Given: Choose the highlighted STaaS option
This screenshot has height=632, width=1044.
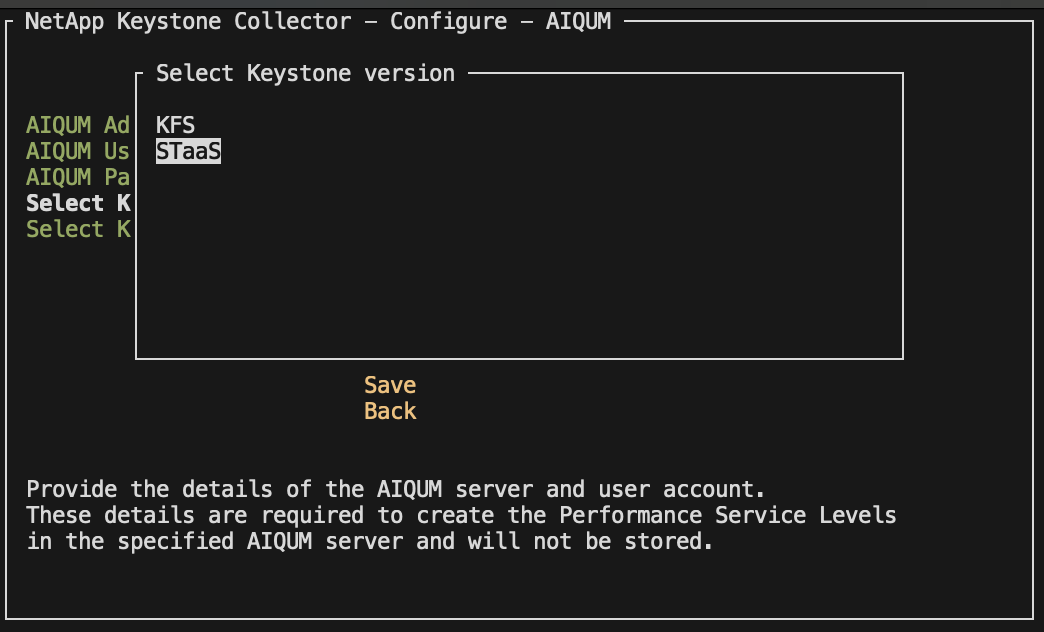Looking at the screenshot, I should pyautogui.click(x=188, y=151).
